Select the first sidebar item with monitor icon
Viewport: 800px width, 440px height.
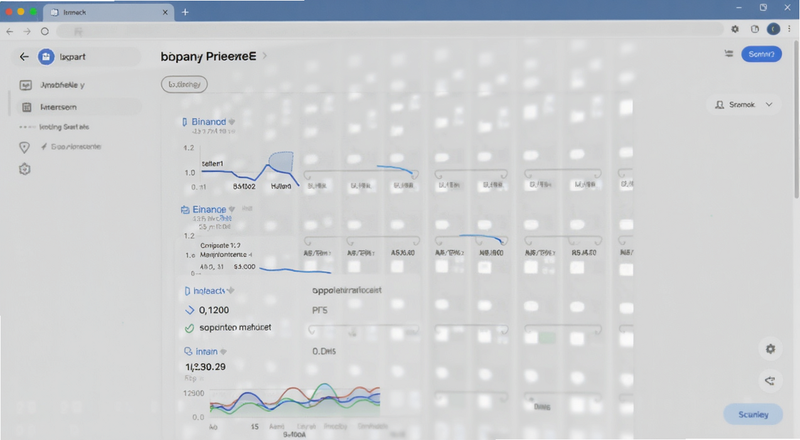click(x=76, y=85)
